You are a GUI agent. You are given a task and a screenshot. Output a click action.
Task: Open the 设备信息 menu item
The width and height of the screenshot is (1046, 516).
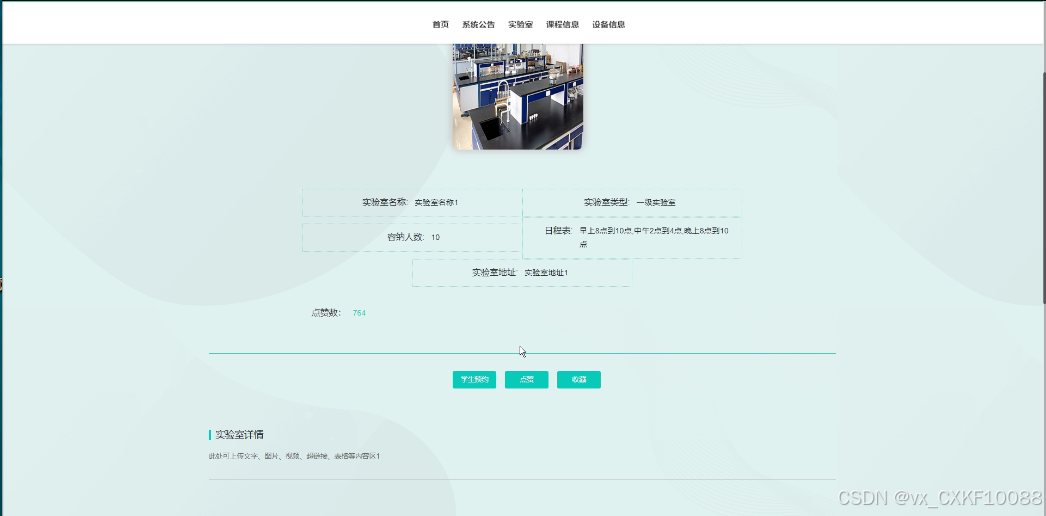point(608,25)
